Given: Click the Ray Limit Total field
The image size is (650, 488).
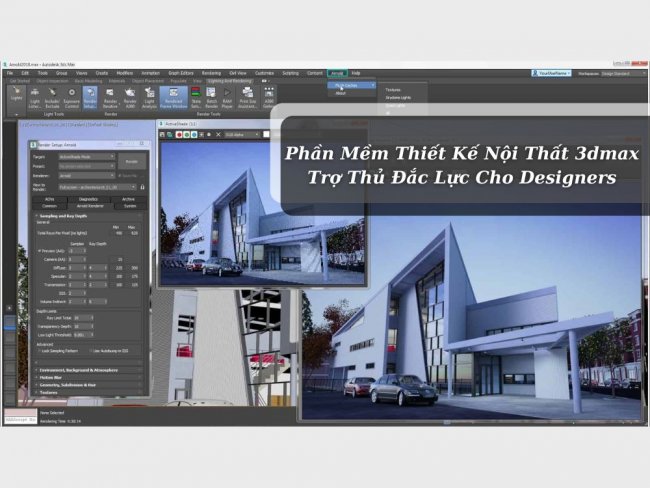Looking at the screenshot, I should (x=83, y=318).
